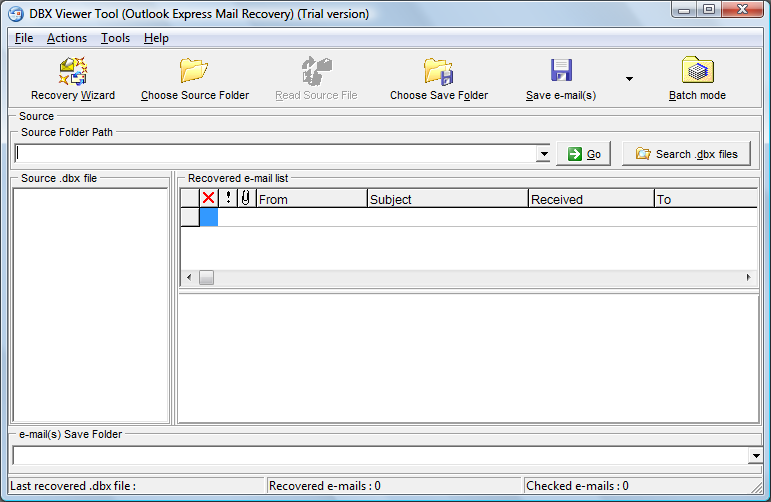Click the e-mail preview pane

469,358
